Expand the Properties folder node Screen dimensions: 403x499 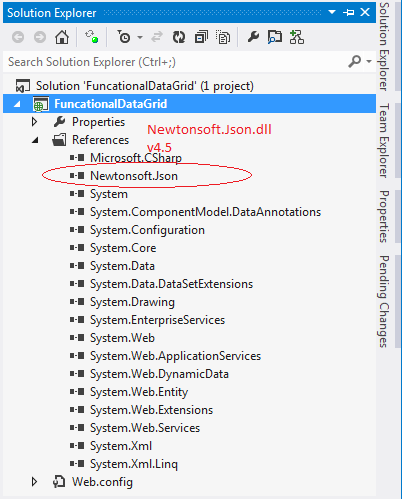34,122
